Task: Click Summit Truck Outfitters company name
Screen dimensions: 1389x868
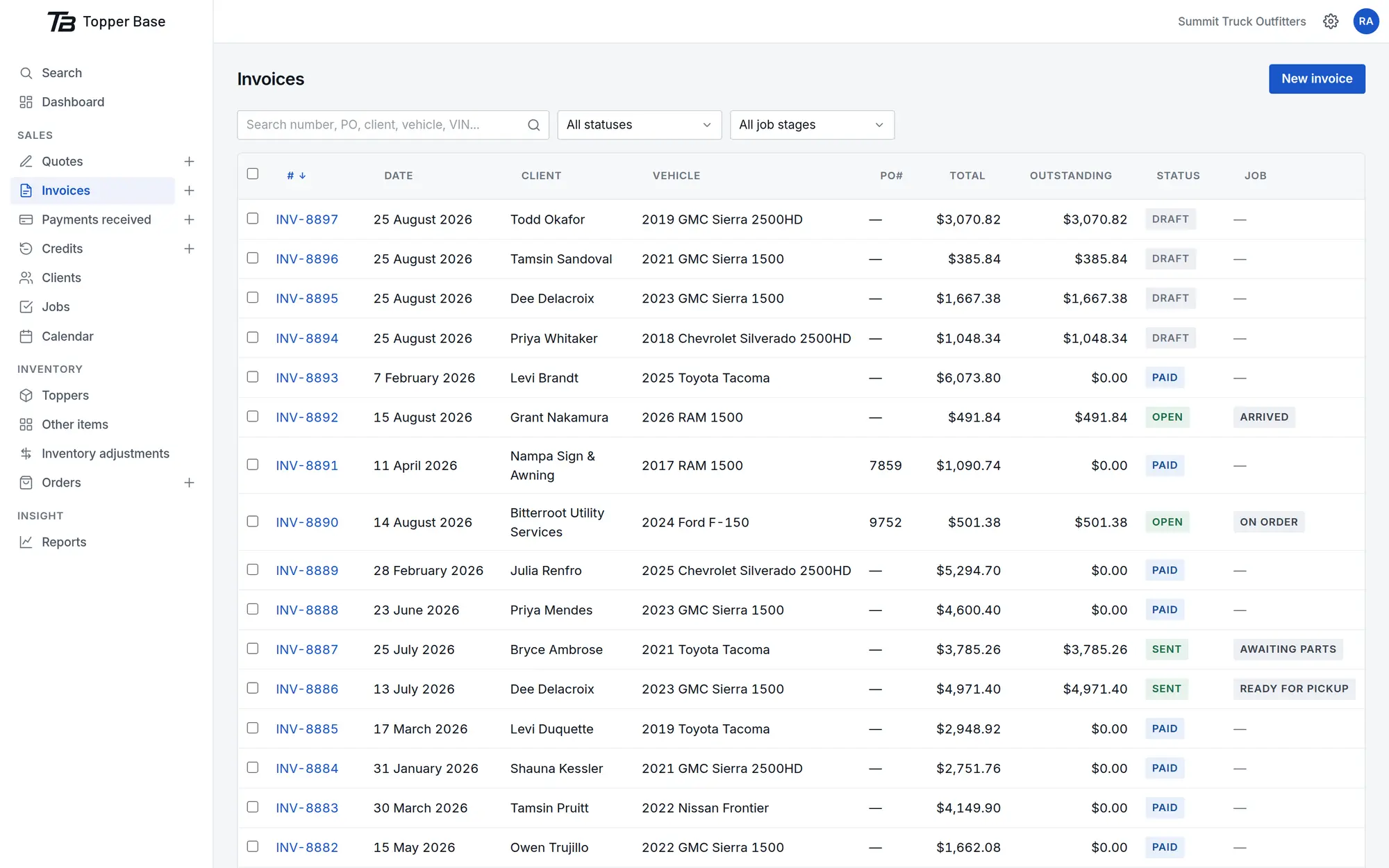Action: (1242, 22)
